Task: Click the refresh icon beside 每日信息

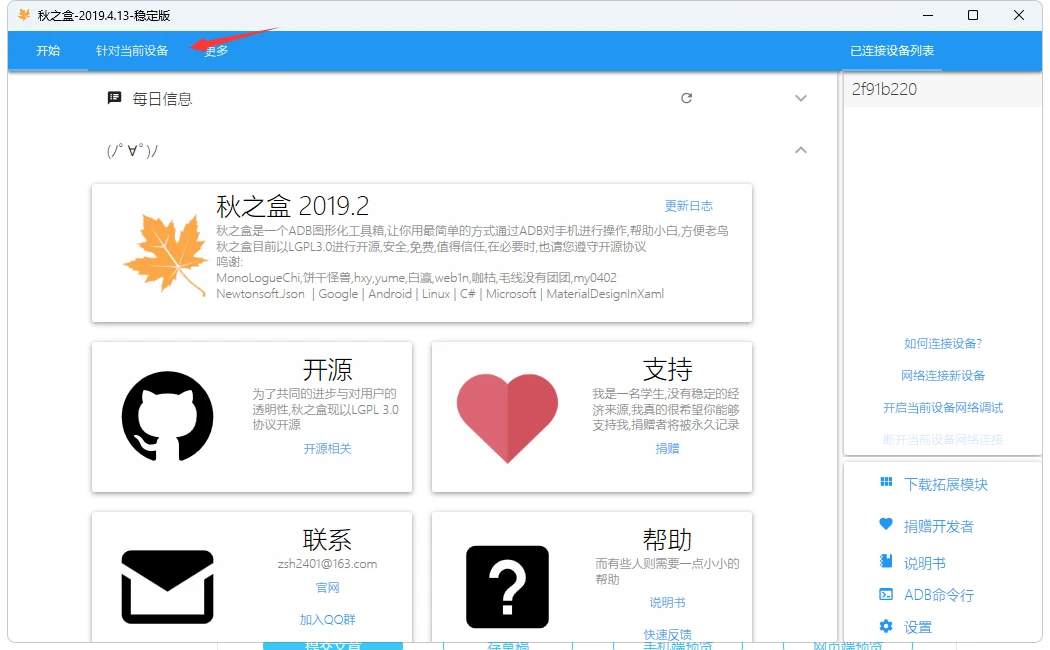Action: click(x=686, y=98)
